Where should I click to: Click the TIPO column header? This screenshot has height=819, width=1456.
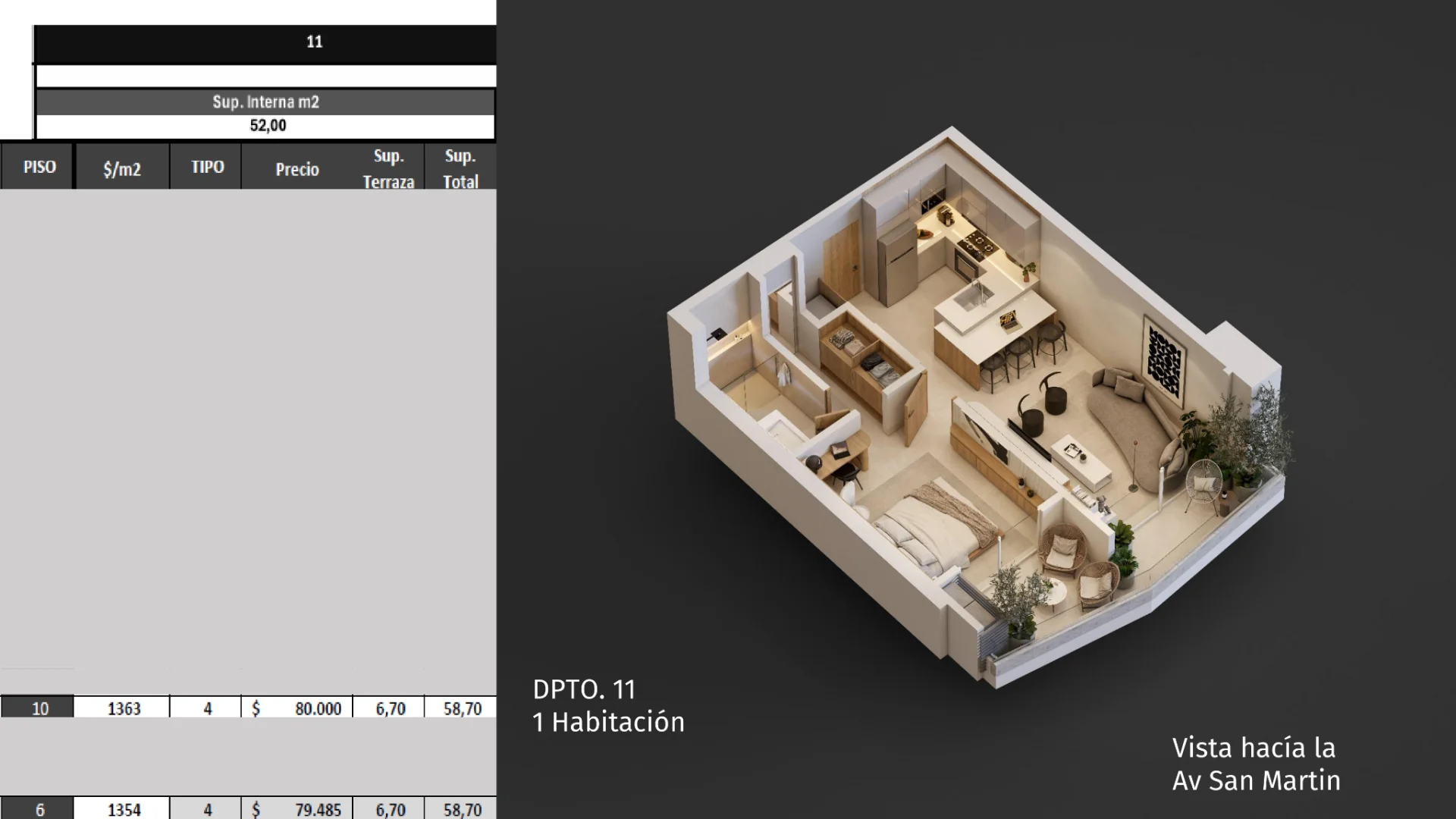(207, 167)
